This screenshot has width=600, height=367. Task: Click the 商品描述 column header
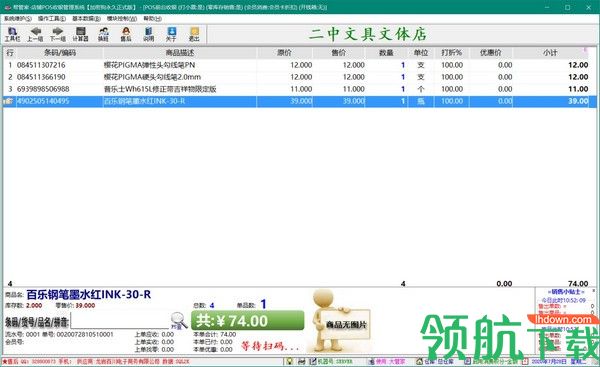[180, 53]
